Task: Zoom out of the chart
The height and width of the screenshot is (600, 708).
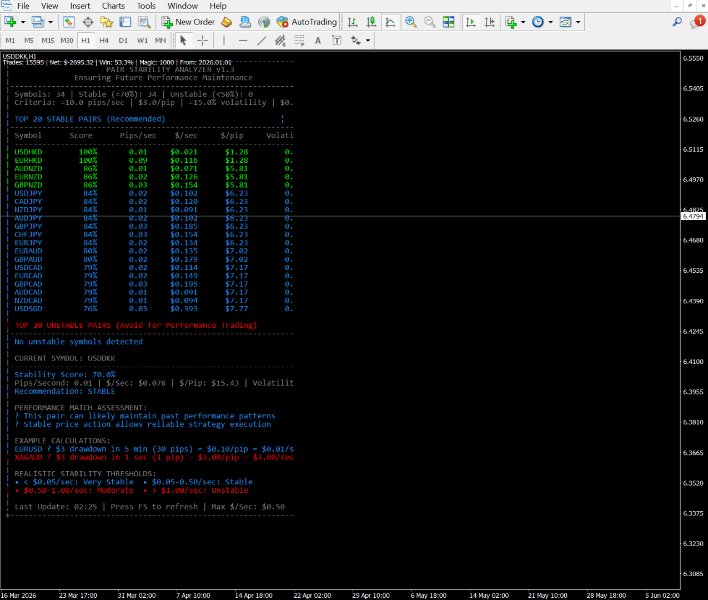Action: (429, 22)
